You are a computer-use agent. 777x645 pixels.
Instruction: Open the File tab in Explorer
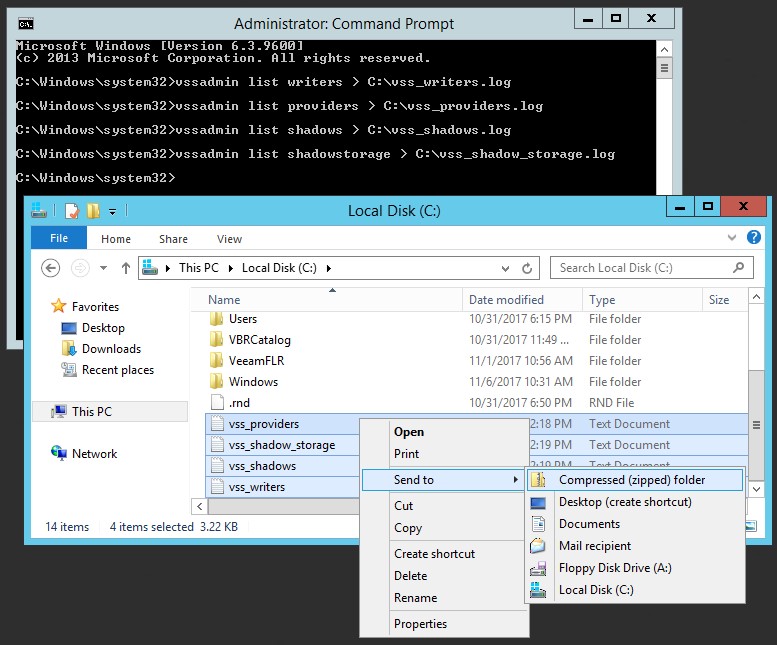[59, 238]
